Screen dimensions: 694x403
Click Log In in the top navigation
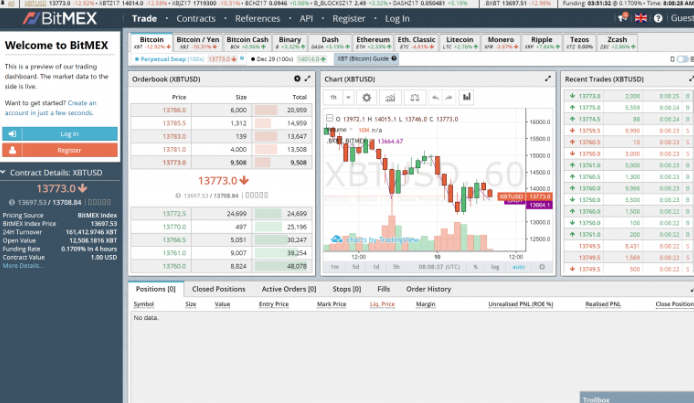[x=397, y=19]
